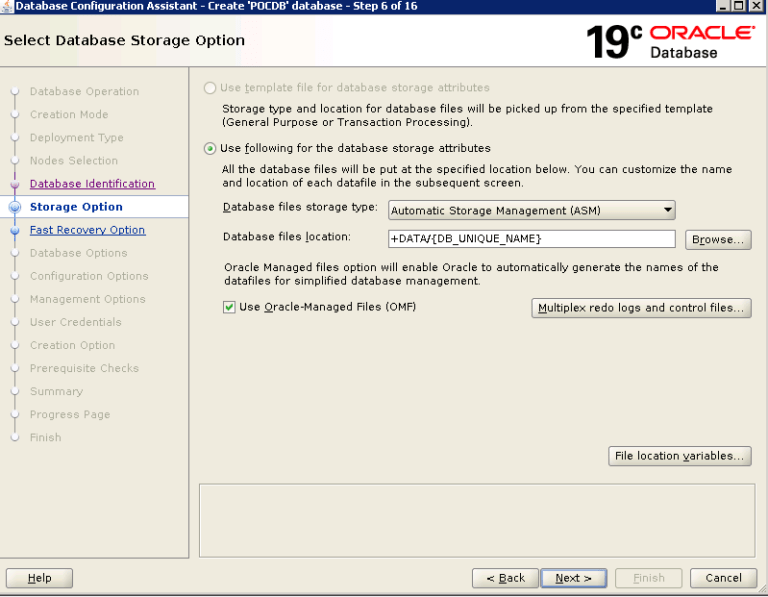Proceed with the Next button
Screen dimensions: 768x597
(574, 578)
